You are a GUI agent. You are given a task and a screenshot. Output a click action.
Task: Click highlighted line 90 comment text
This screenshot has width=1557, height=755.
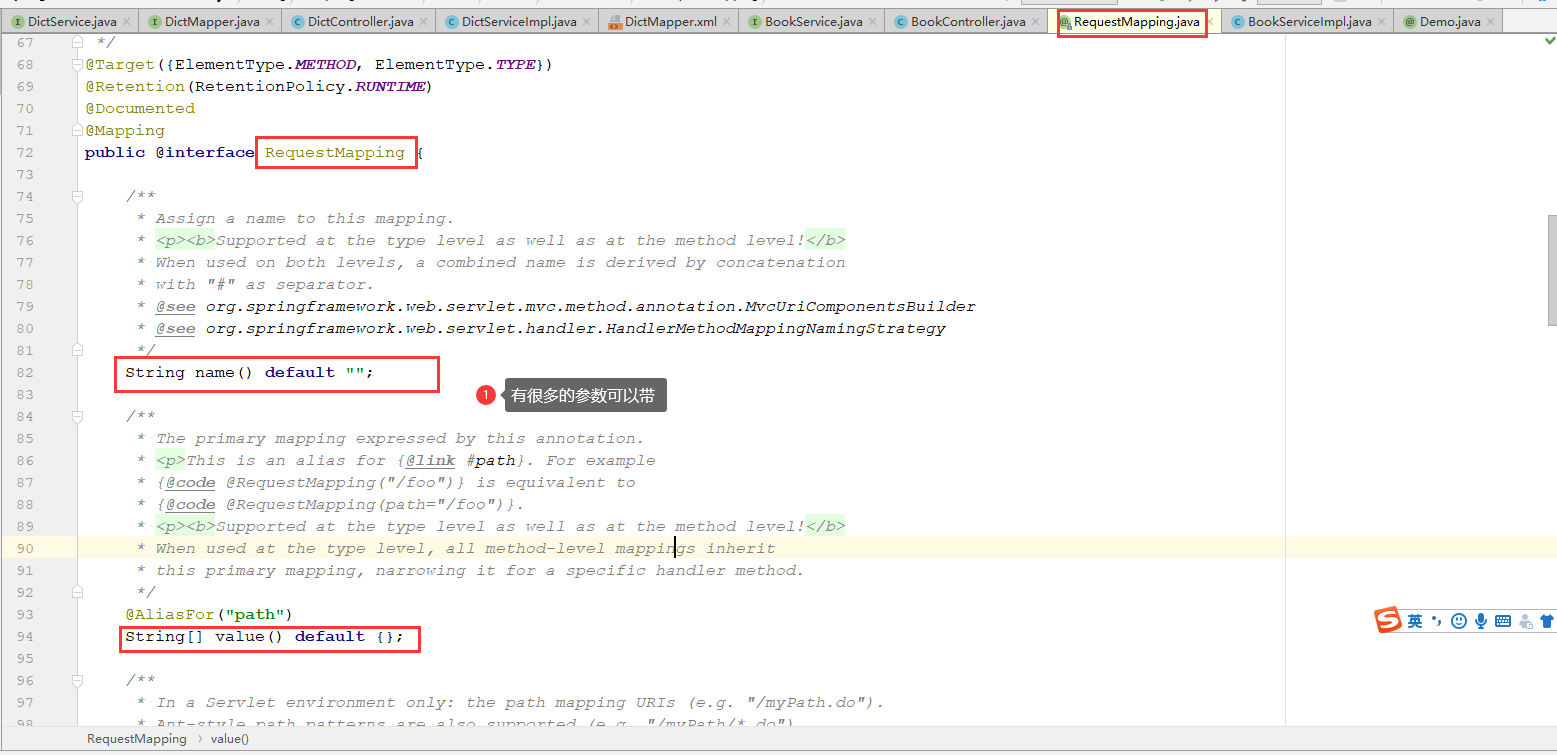coord(465,548)
